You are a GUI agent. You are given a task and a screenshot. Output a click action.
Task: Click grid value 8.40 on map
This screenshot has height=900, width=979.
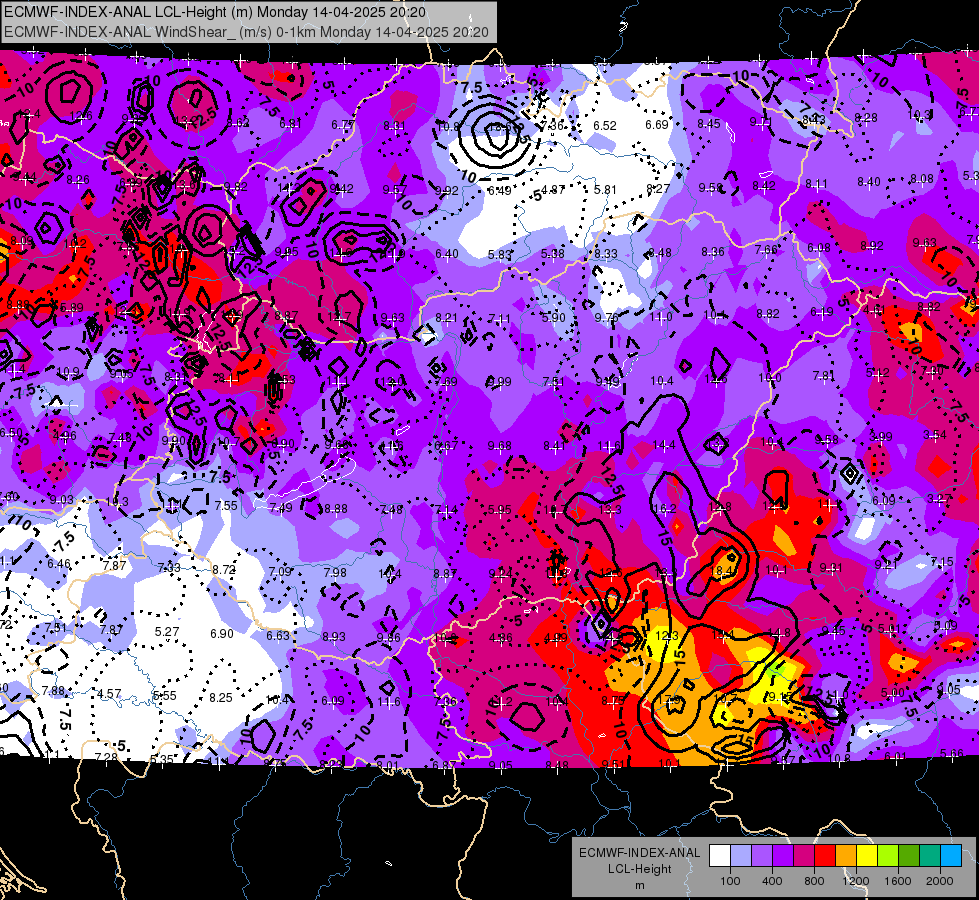point(868,182)
